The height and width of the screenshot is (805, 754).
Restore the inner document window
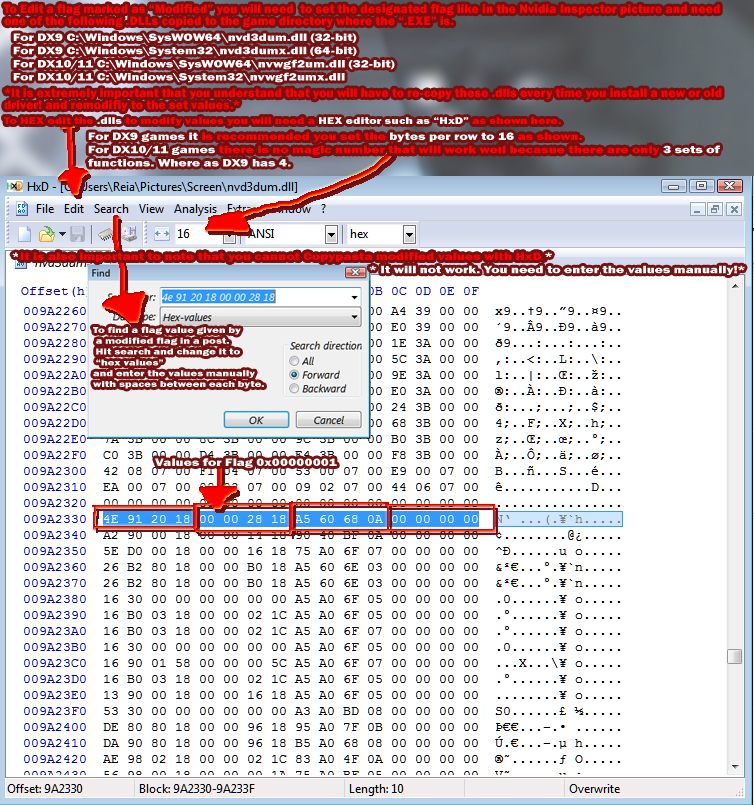[x=715, y=209]
